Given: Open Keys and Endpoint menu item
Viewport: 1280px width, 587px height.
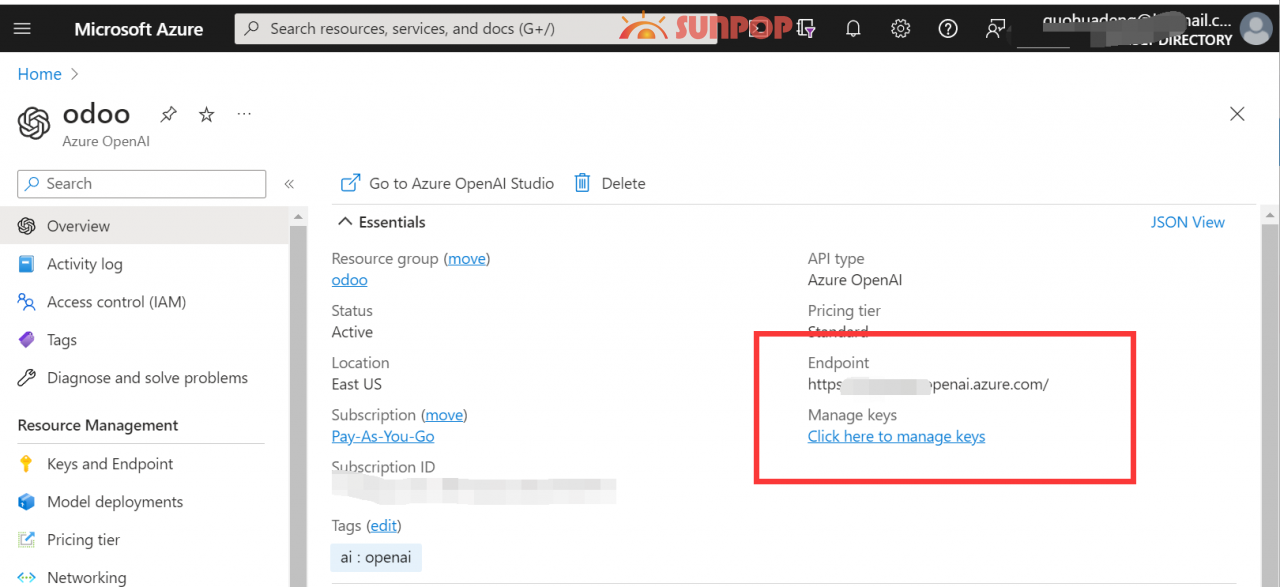Looking at the screenshot, I should (x=110, y=464).
